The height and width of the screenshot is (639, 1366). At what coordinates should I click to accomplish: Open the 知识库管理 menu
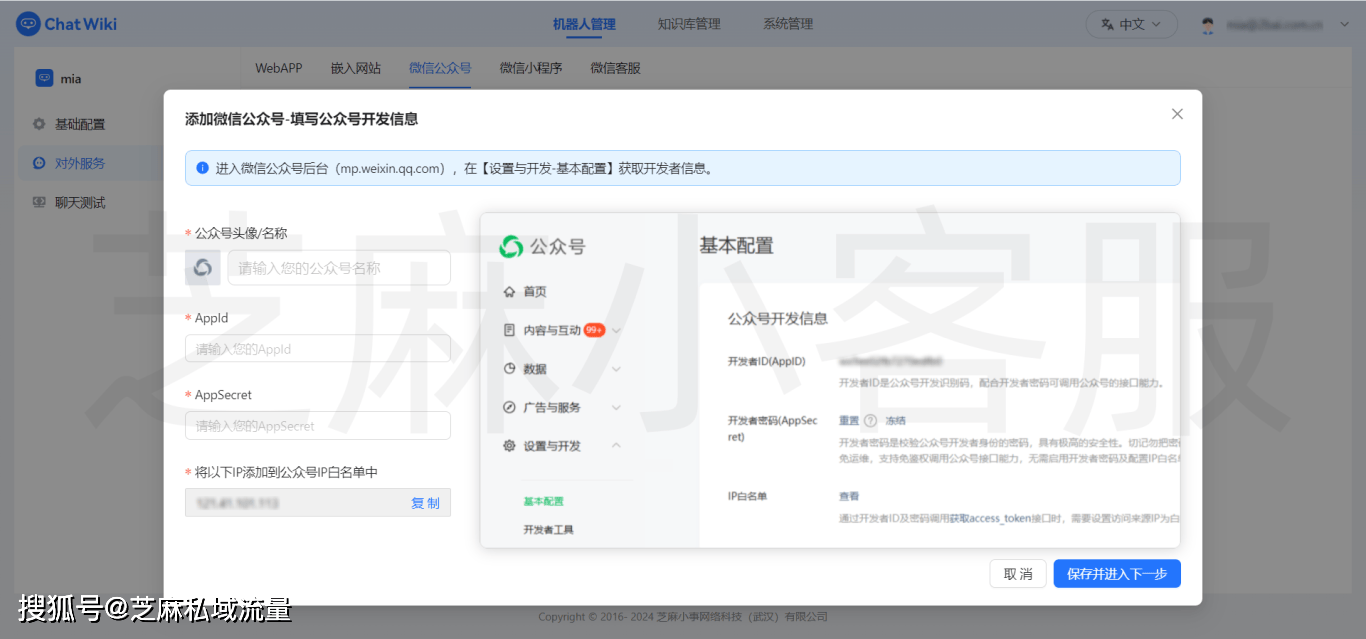pyautogui.click(x=688, y=23)
